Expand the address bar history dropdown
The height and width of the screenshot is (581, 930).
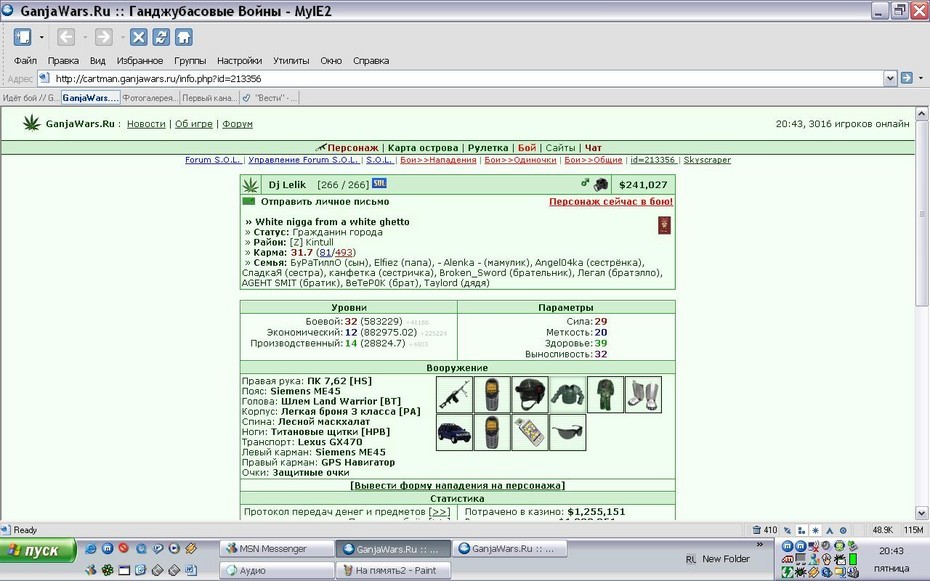click(x=890, y=78)
